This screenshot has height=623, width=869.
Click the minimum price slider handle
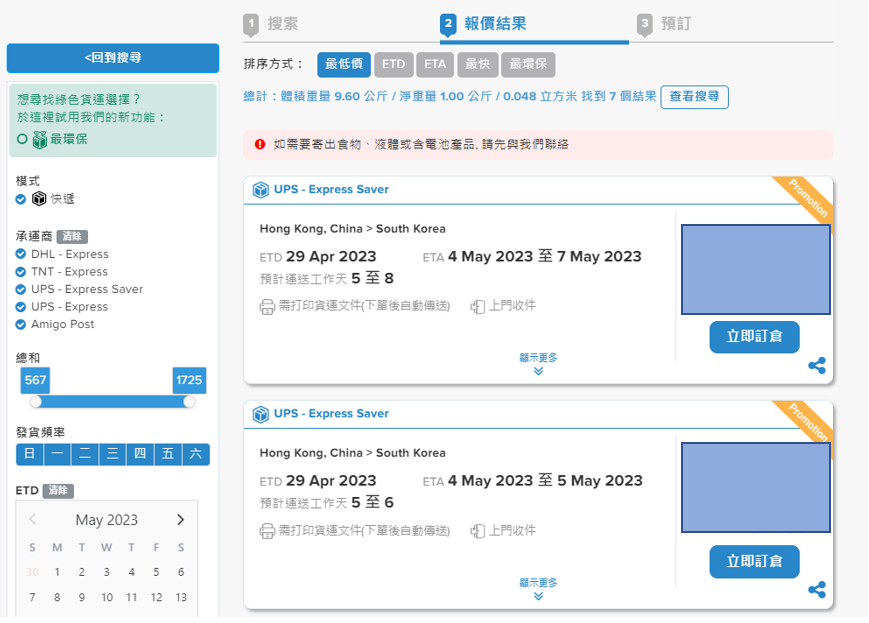click(x=35, y=401)
